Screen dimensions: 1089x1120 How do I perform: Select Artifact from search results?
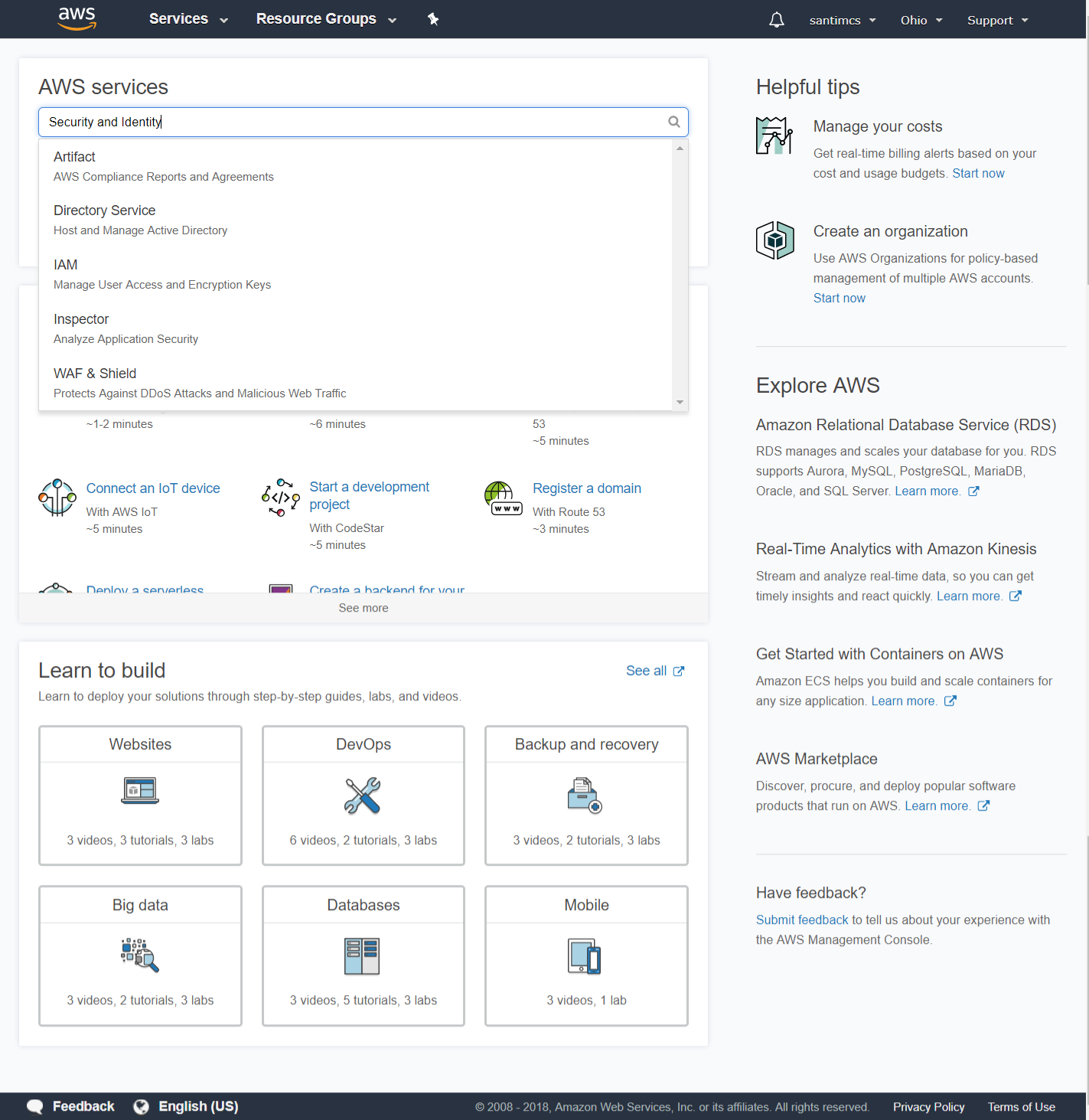point(356,166)
